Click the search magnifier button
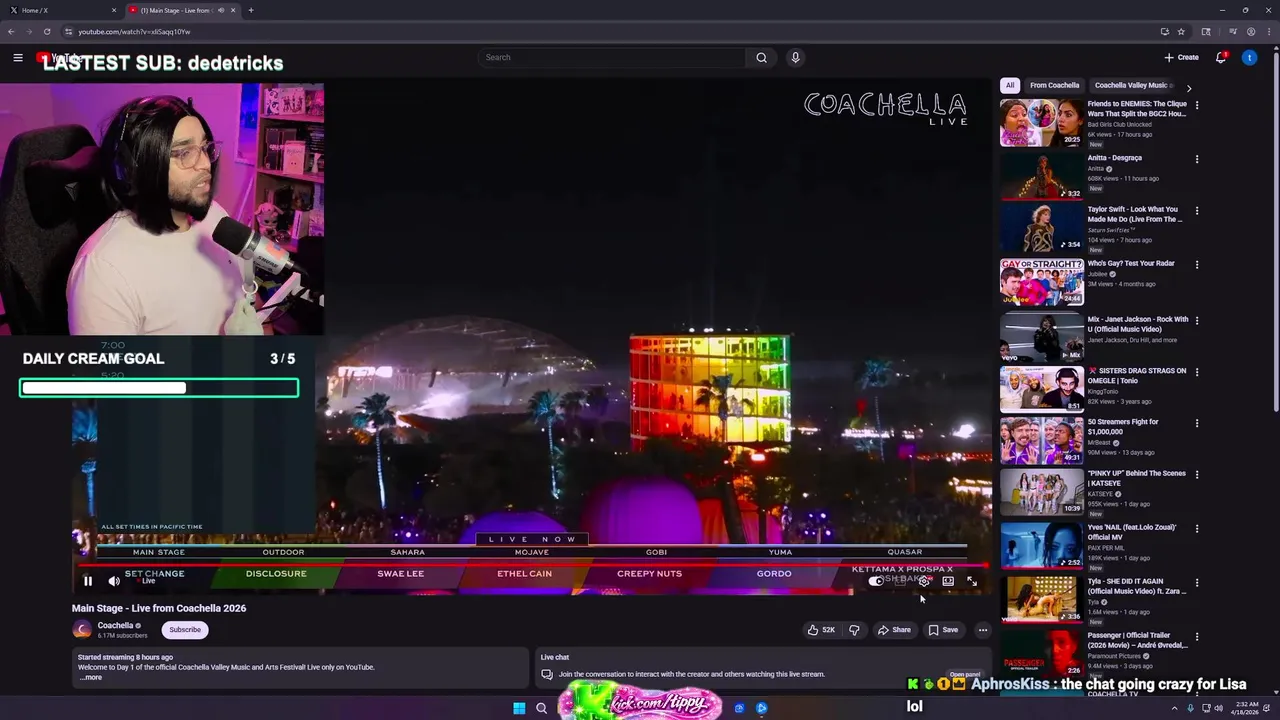 [x=761, y=57]
